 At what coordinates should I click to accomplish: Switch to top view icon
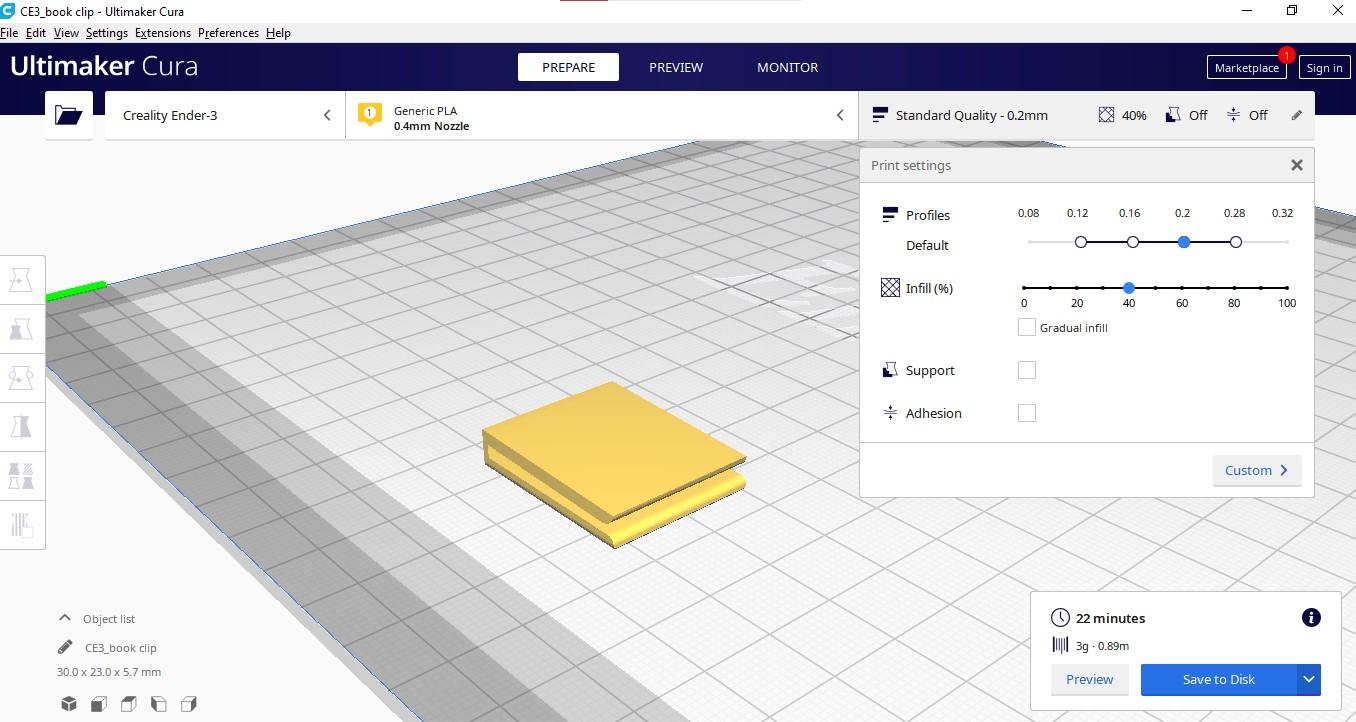pos(129,704)
